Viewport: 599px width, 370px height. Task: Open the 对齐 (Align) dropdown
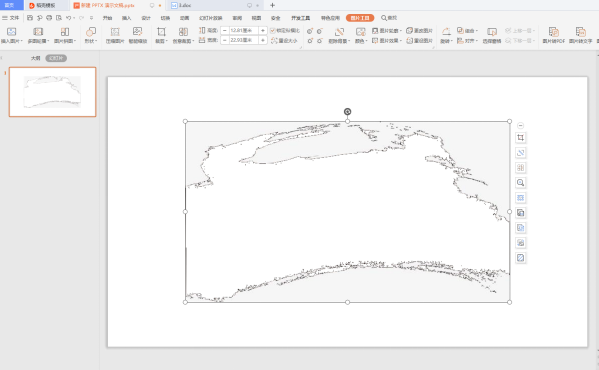(468, 40)
